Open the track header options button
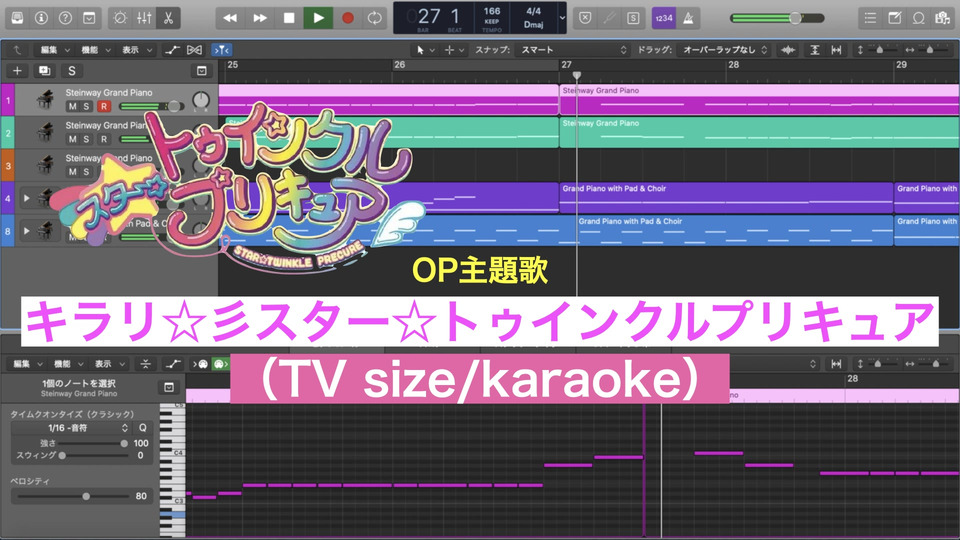The image size is (960, 540). [x=201, y=71]
